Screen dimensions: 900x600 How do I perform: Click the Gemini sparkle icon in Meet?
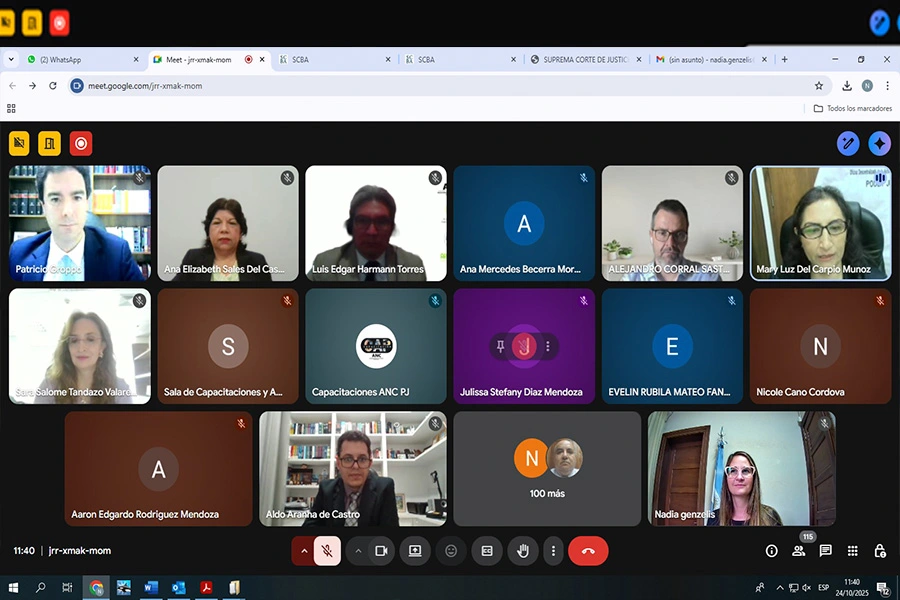pyautogui.click(x=879, y=143)
